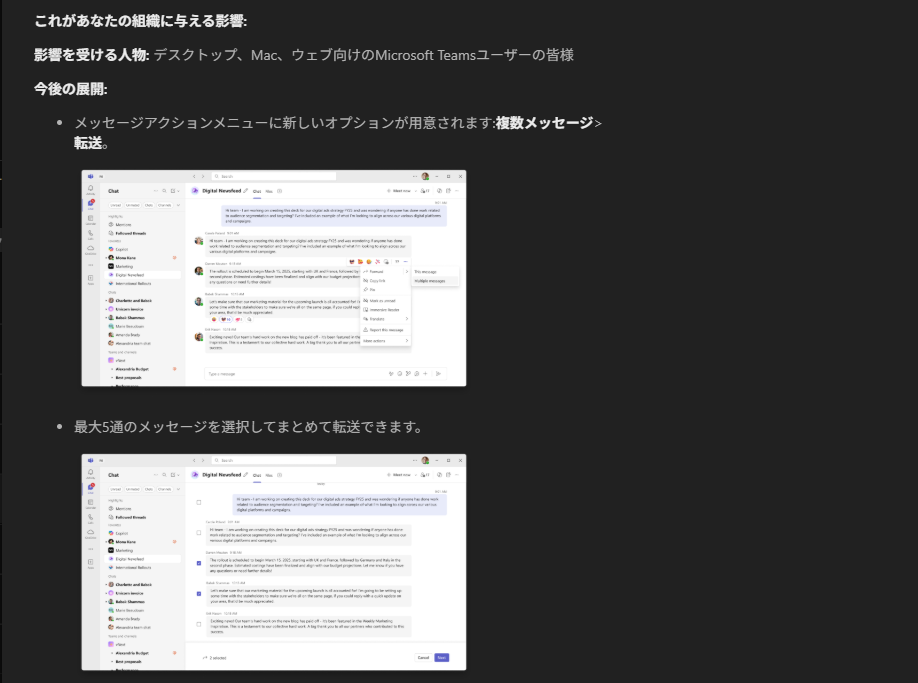Expand the Forward submenu arrow in context menu

(406, 271)
